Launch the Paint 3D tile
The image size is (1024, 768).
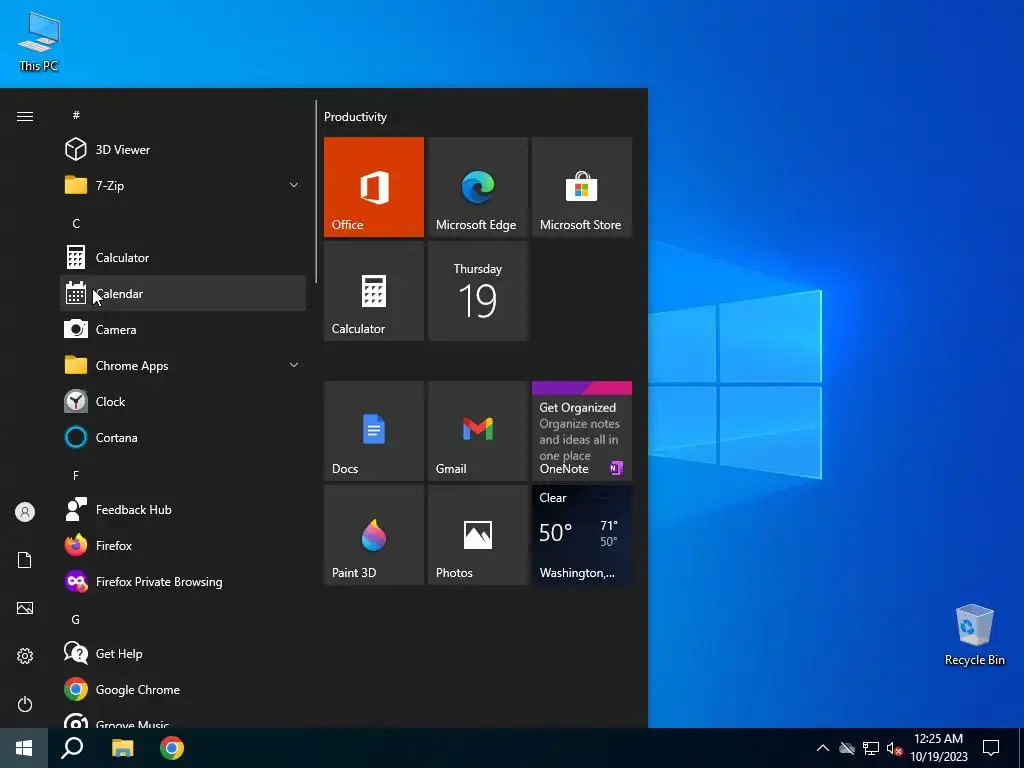374,535
